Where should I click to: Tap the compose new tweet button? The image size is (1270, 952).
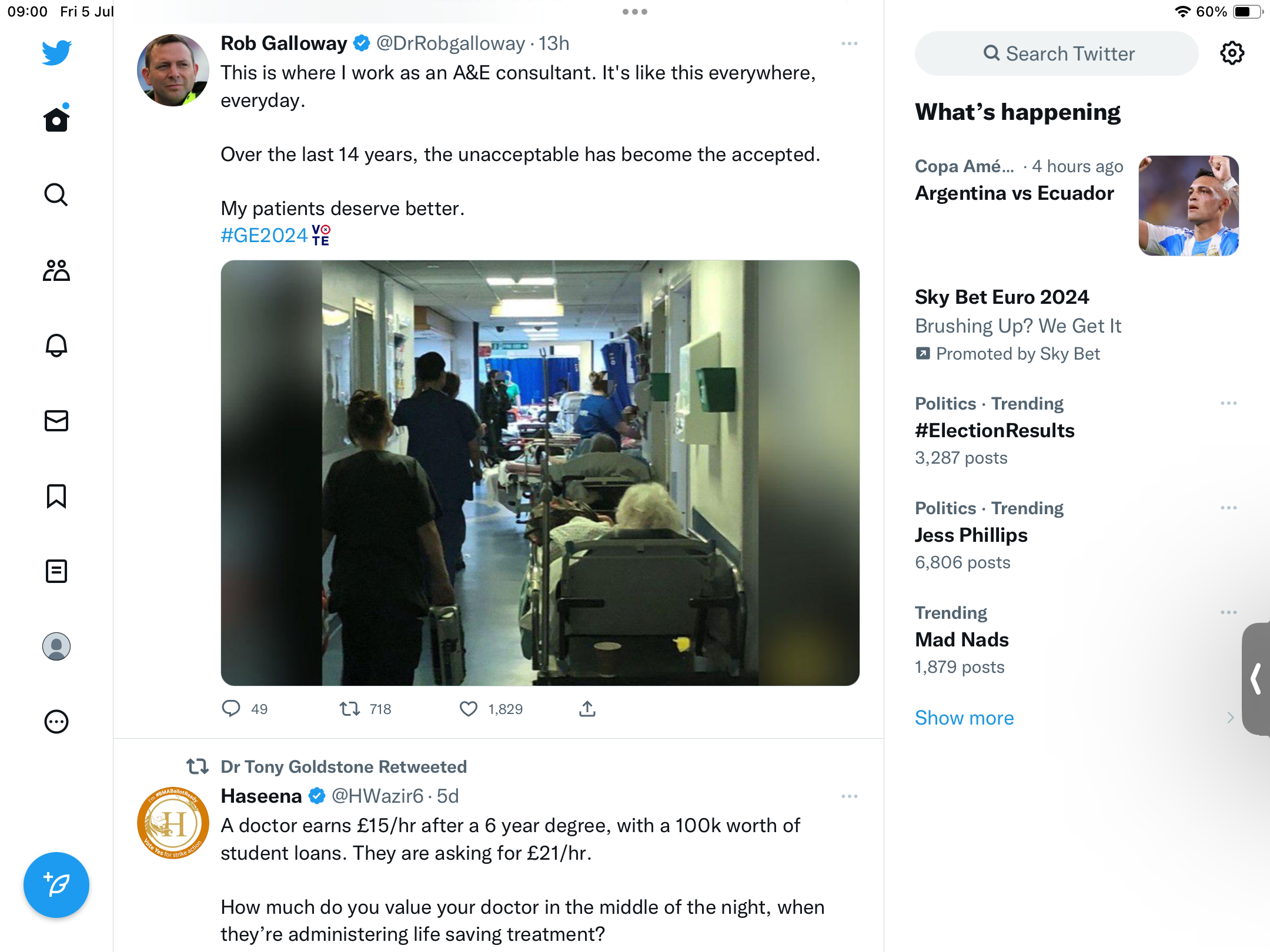(x=56, y=885)
